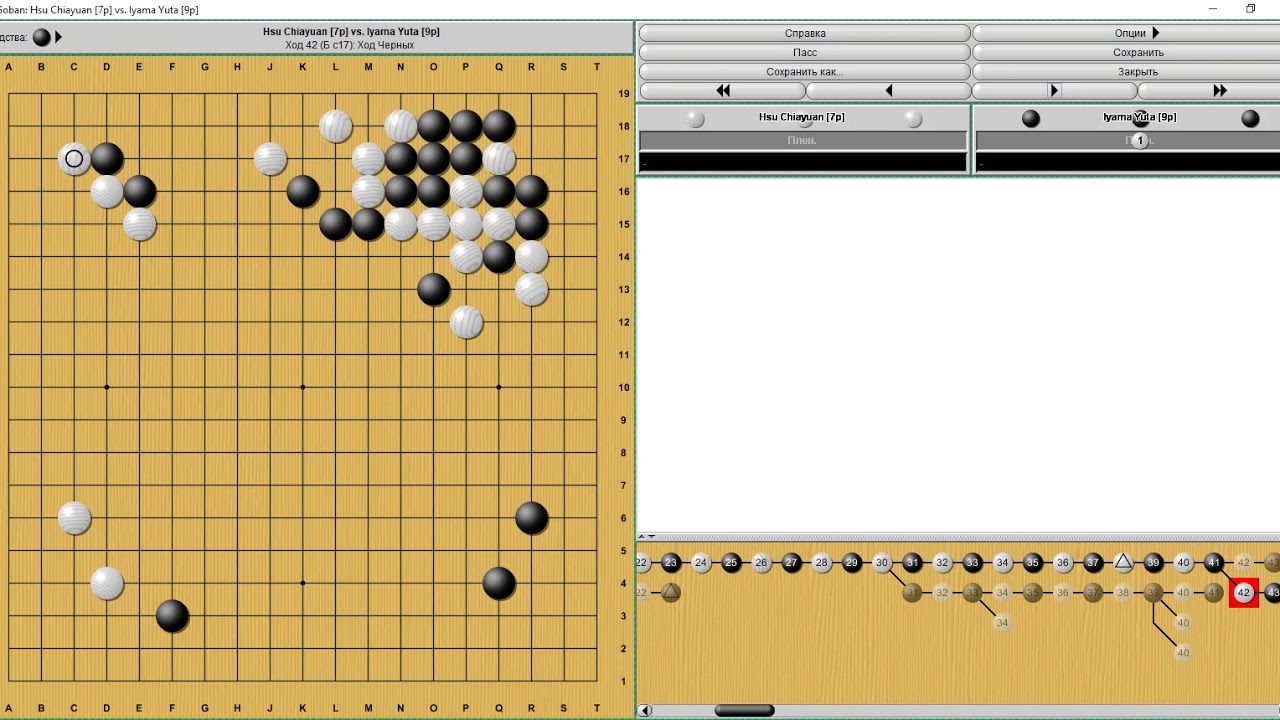Select white move 24 in the game tree
Viewport: 1280px width, 720px height.
pyautogui.click(x=701, y=563)
